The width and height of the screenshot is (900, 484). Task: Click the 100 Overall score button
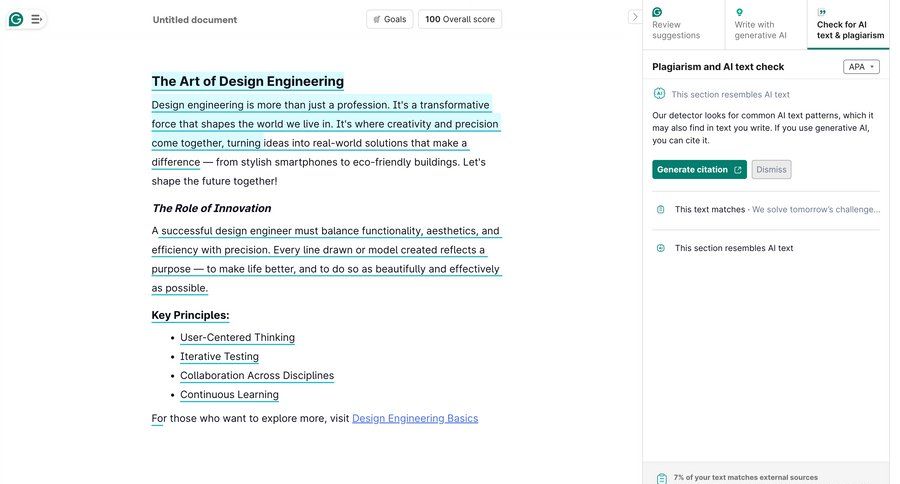[x=460, y=19]
